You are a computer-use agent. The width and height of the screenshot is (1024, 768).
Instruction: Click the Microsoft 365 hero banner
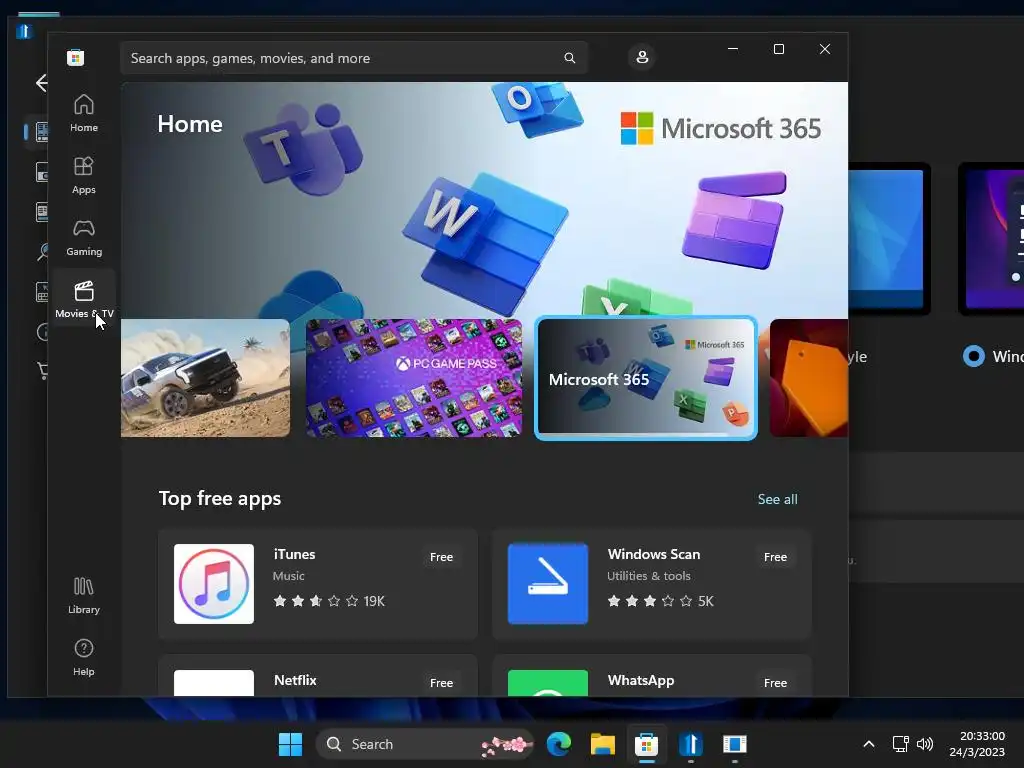[485, 199]
